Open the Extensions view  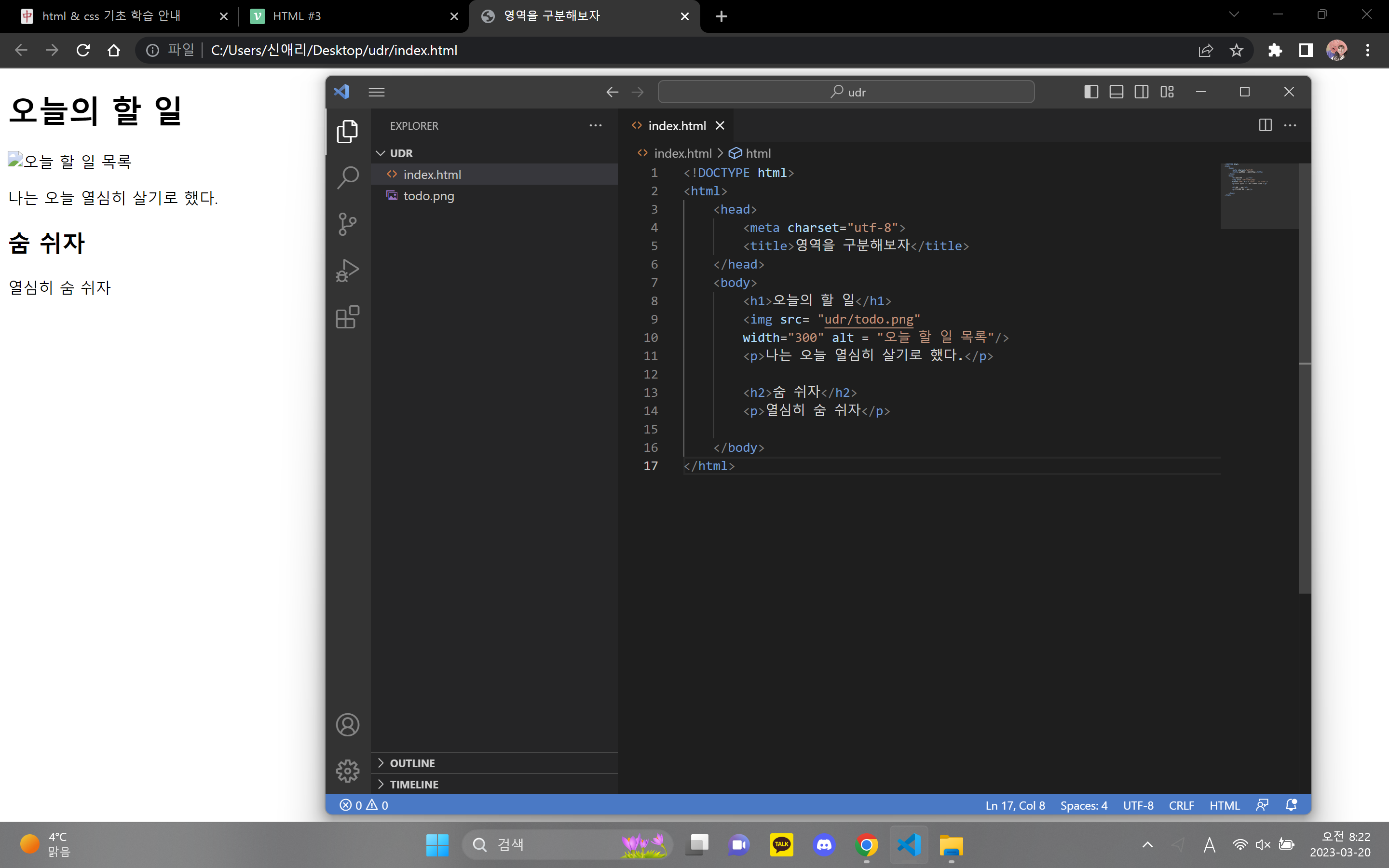click(x=347, y=317)
